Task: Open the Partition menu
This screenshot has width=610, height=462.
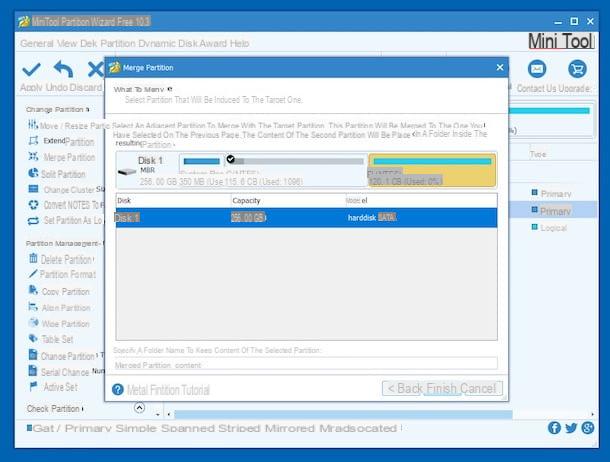Action: pos(118,44)
